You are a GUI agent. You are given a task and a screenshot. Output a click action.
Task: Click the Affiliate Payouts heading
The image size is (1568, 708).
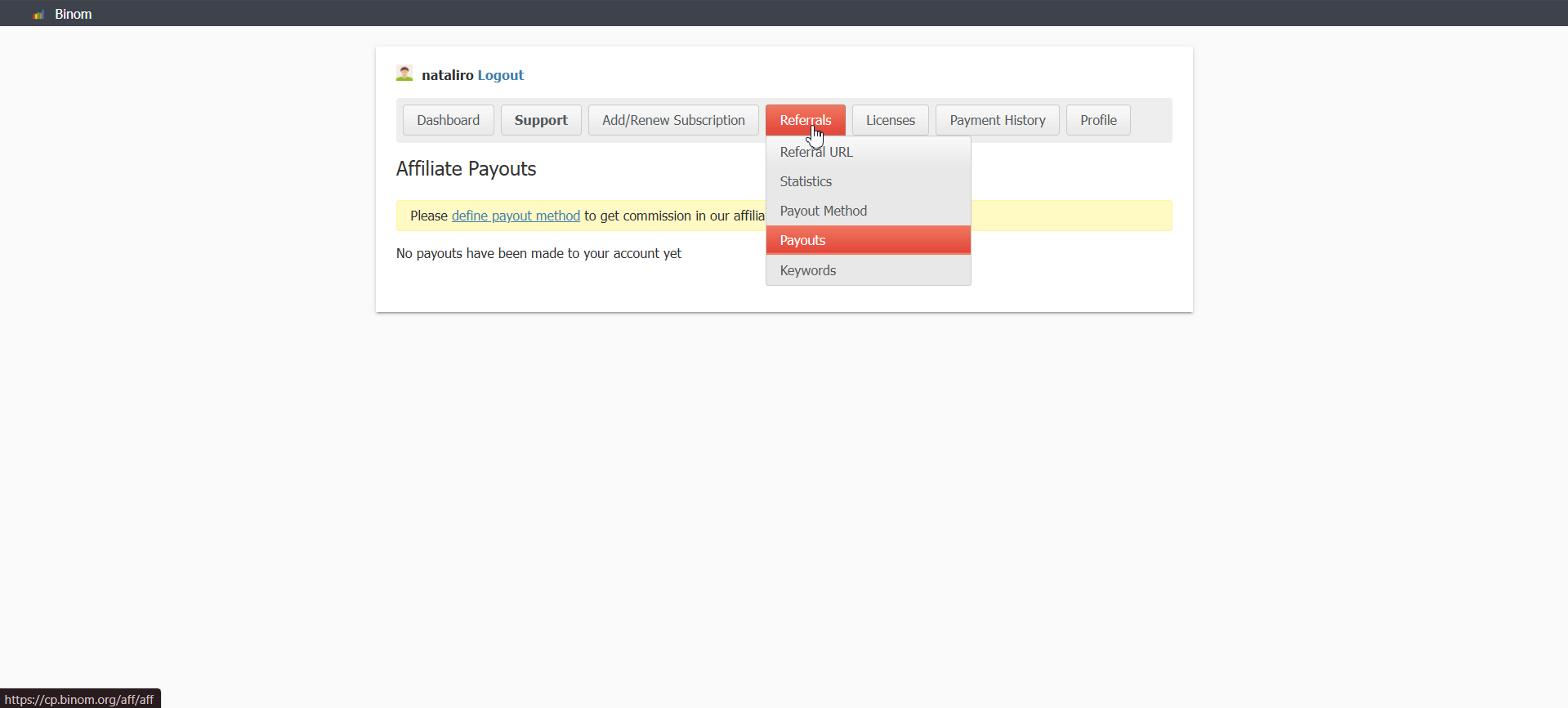[466, 169]
